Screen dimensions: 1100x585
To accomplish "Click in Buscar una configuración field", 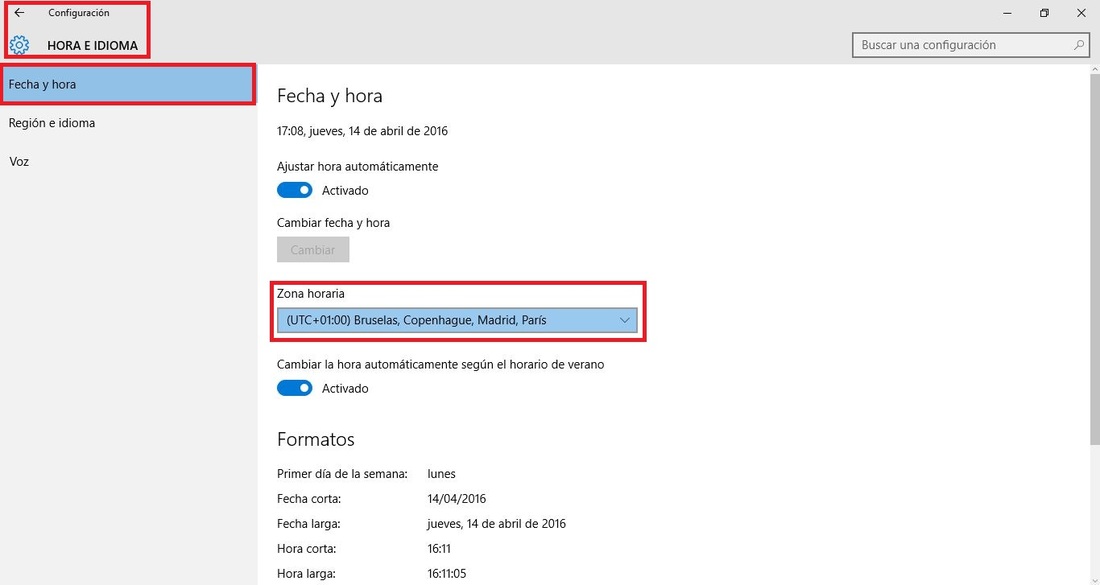I will click(972, 45).
